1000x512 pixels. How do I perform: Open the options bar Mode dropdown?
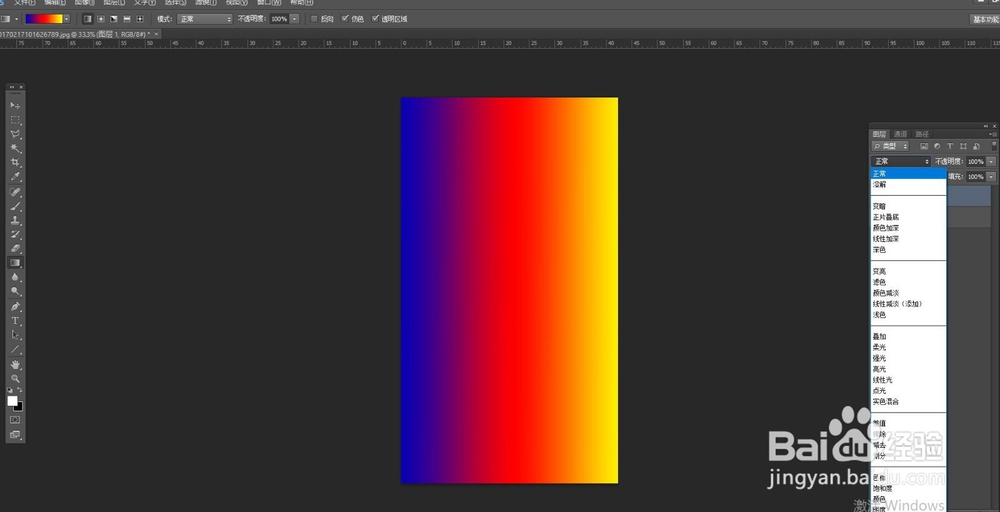pyautogui.click(x=205, y=19)
